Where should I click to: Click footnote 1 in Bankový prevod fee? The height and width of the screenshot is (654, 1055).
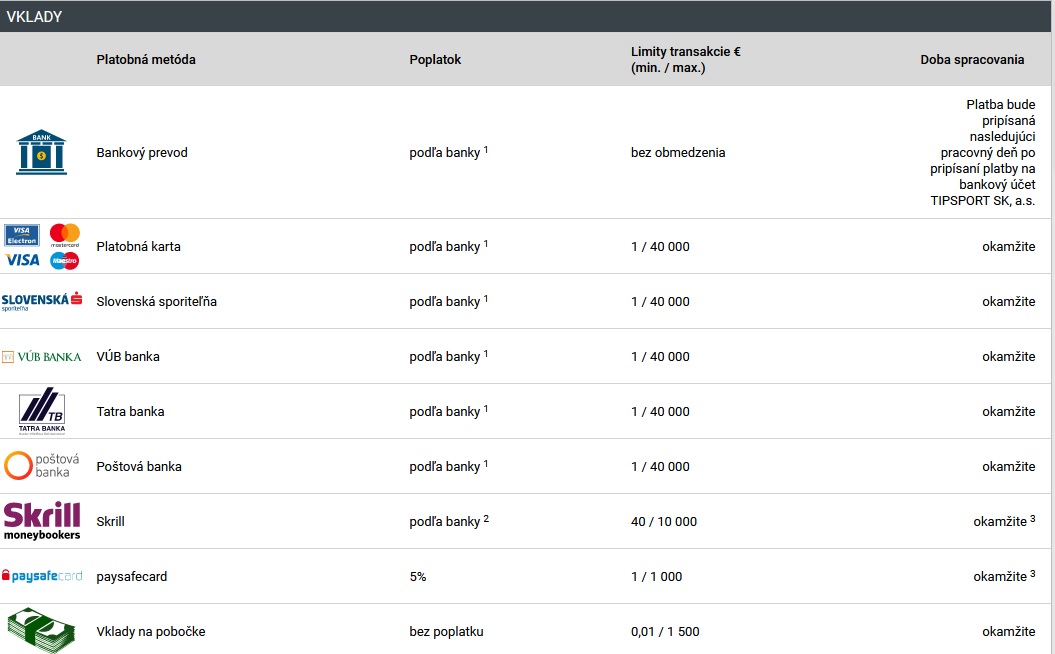pos(486,149)
